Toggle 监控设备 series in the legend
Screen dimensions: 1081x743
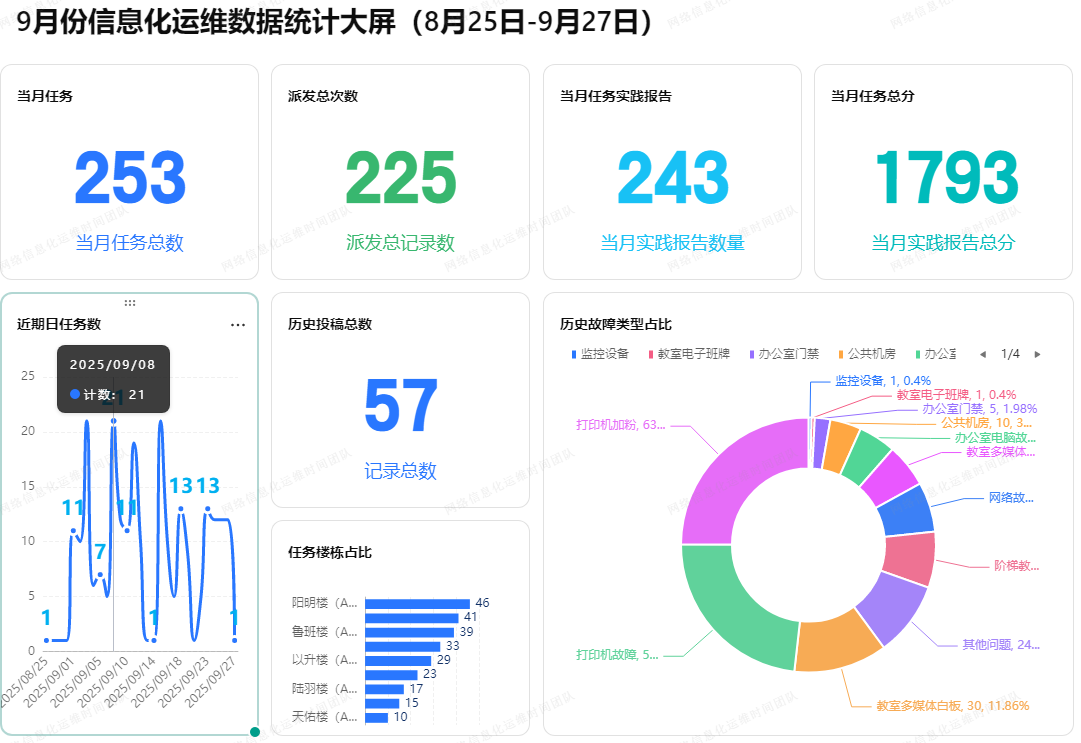coord(600,354)
